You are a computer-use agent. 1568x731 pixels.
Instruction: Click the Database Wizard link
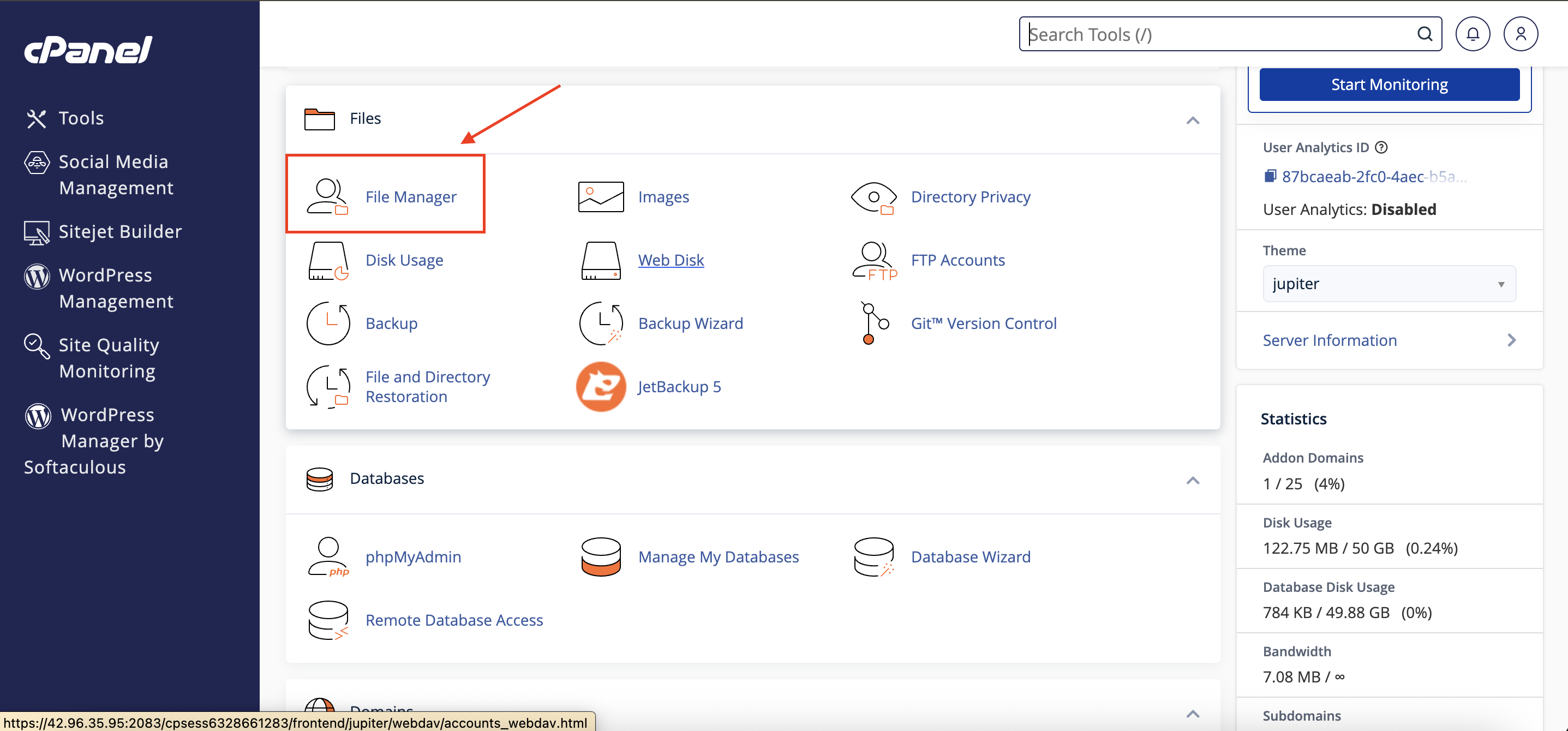pos(970,556)
